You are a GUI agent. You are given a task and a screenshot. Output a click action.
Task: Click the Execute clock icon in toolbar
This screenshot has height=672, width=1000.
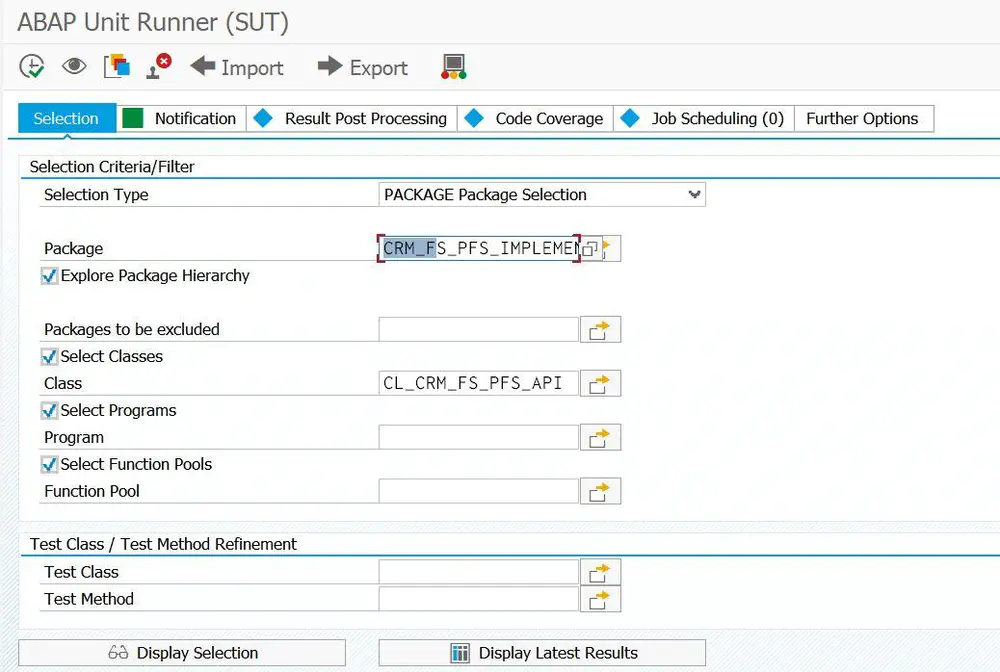[x=31, y=66]
